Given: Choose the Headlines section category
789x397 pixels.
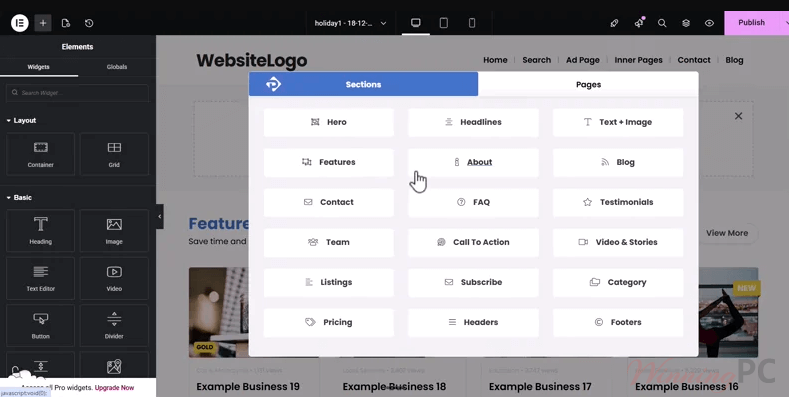Looking at the screenshot, I should click(473, 122).
